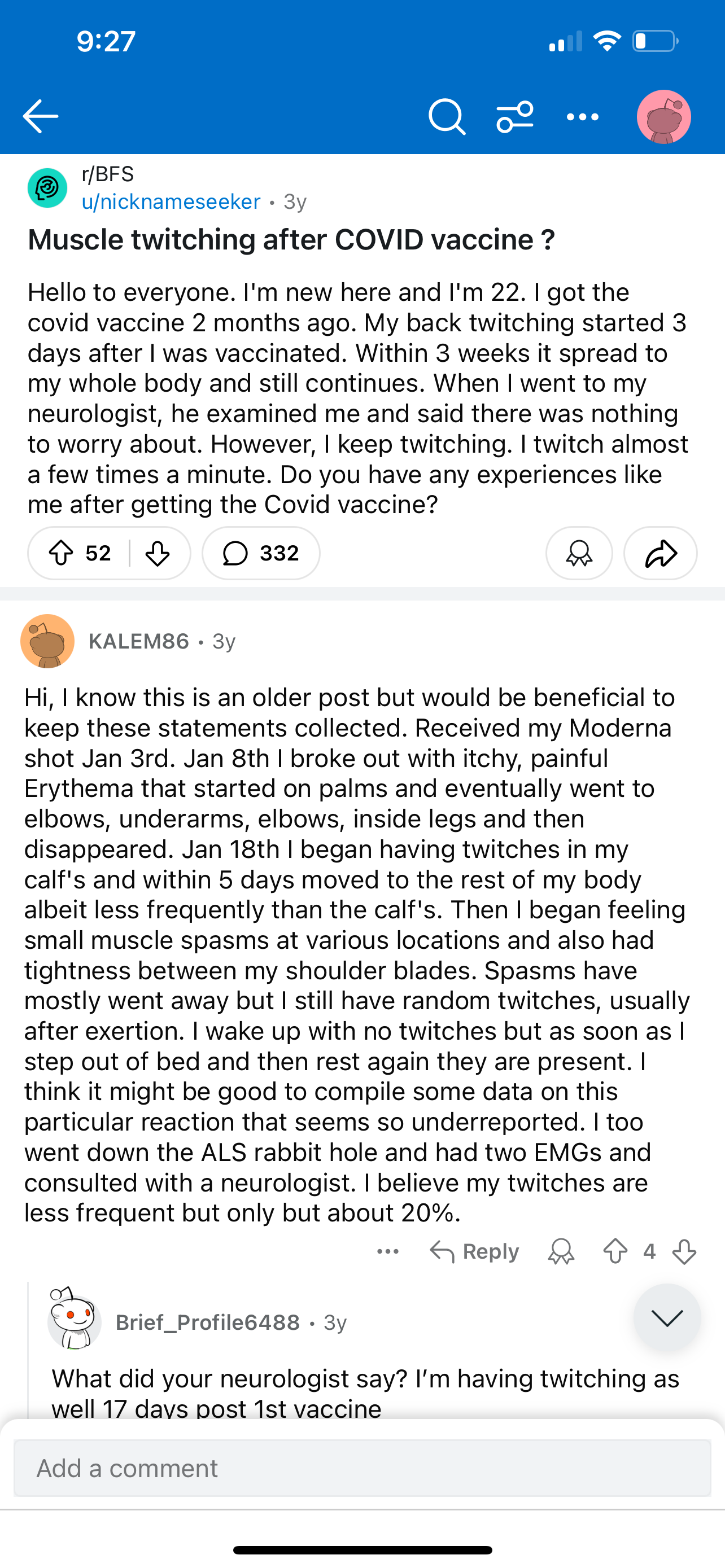Award KALEM86's comment
Image resolution: width=725 pixels, height=1568 pixels.
[x=561, y=1251]
